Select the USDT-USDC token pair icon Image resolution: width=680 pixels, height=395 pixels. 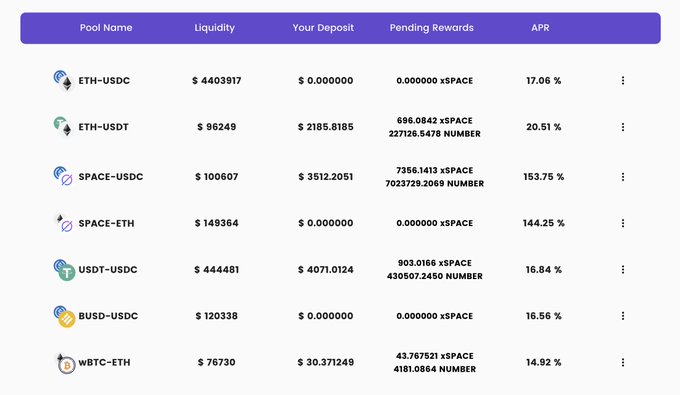coord(64,270)
